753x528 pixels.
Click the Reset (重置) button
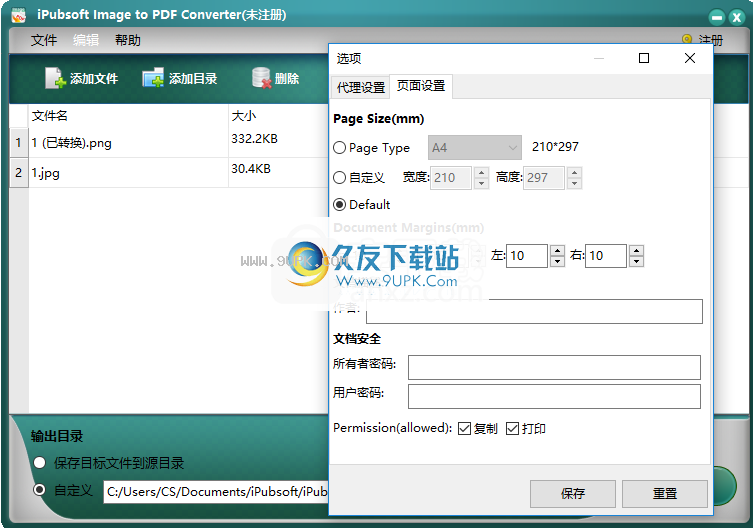point(665,493)
